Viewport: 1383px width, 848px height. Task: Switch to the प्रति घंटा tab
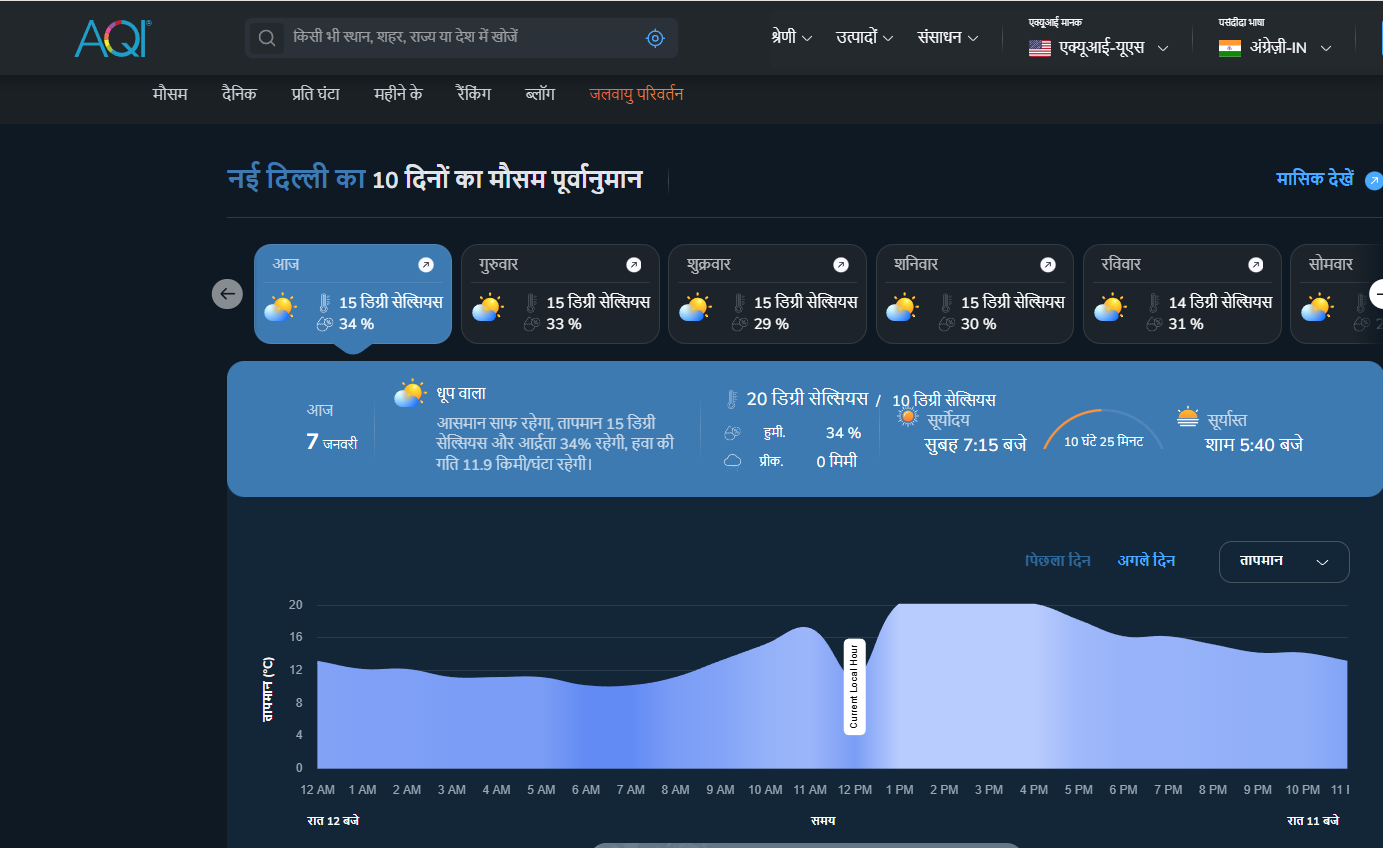click(315, 94)
